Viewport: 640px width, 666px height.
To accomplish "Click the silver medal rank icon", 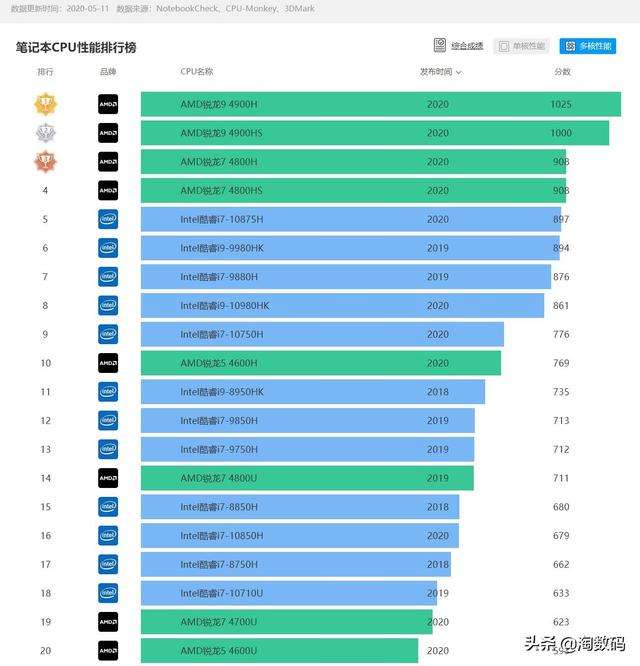I will [x=45, y=133].
